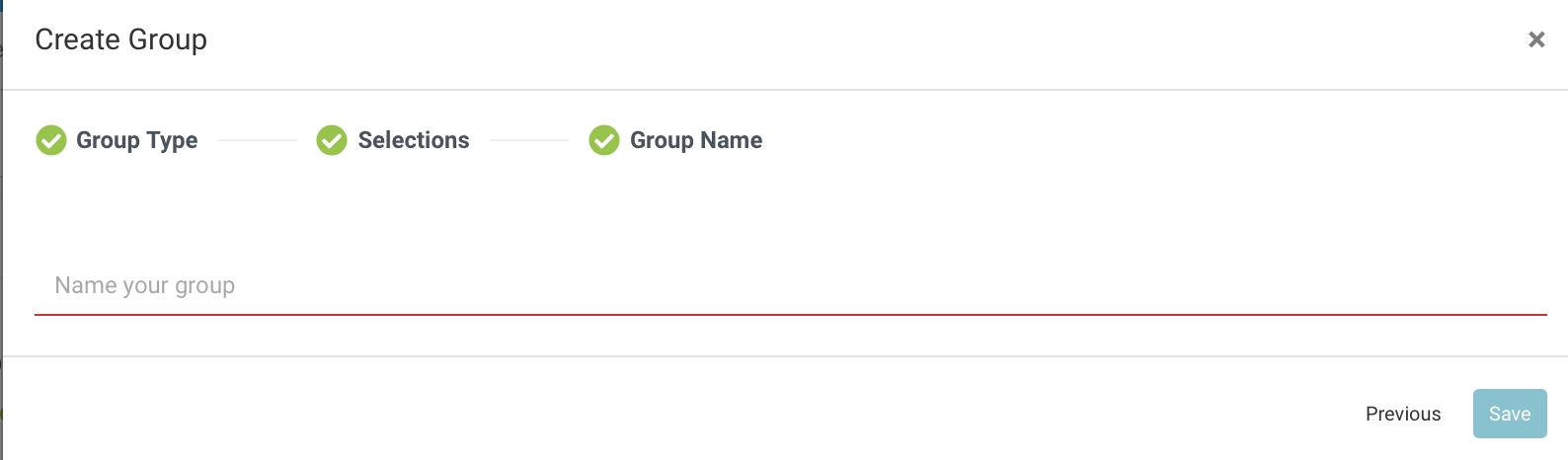Click the word Type in Group Type

pyautogui.click(x=173, y=141)
